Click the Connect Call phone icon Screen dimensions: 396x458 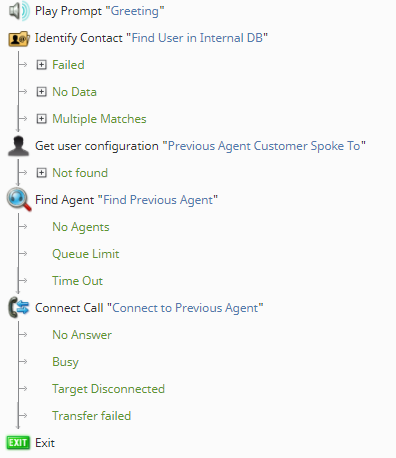(18, 307)
